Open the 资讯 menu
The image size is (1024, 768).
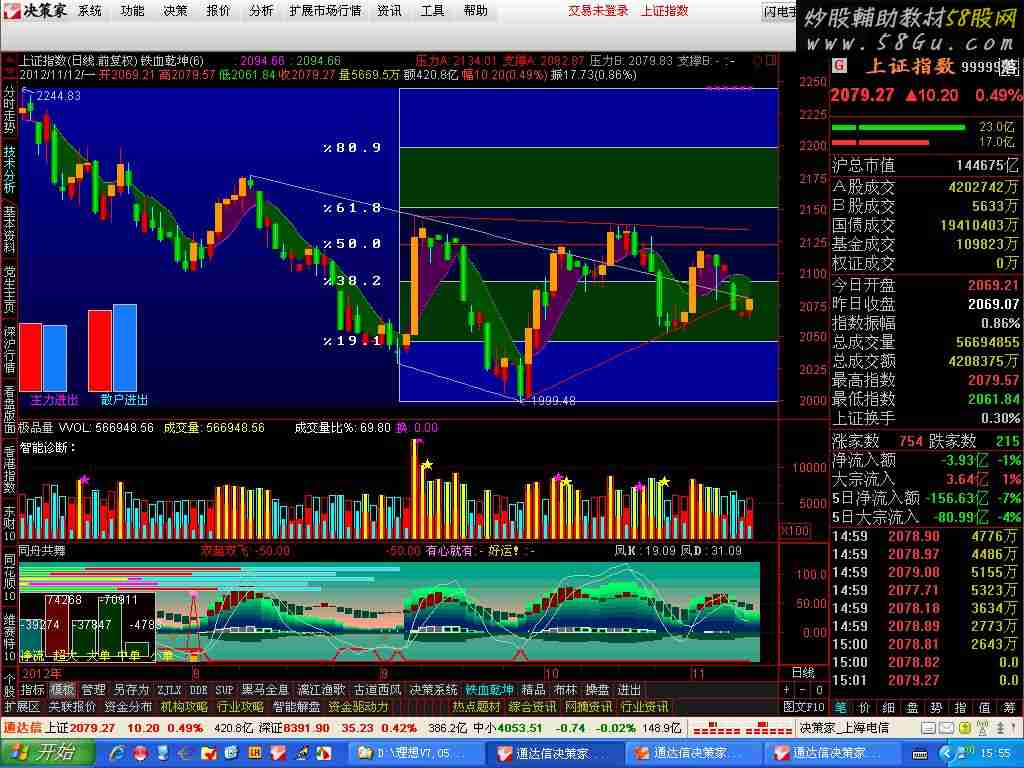(x=389, y=10)
